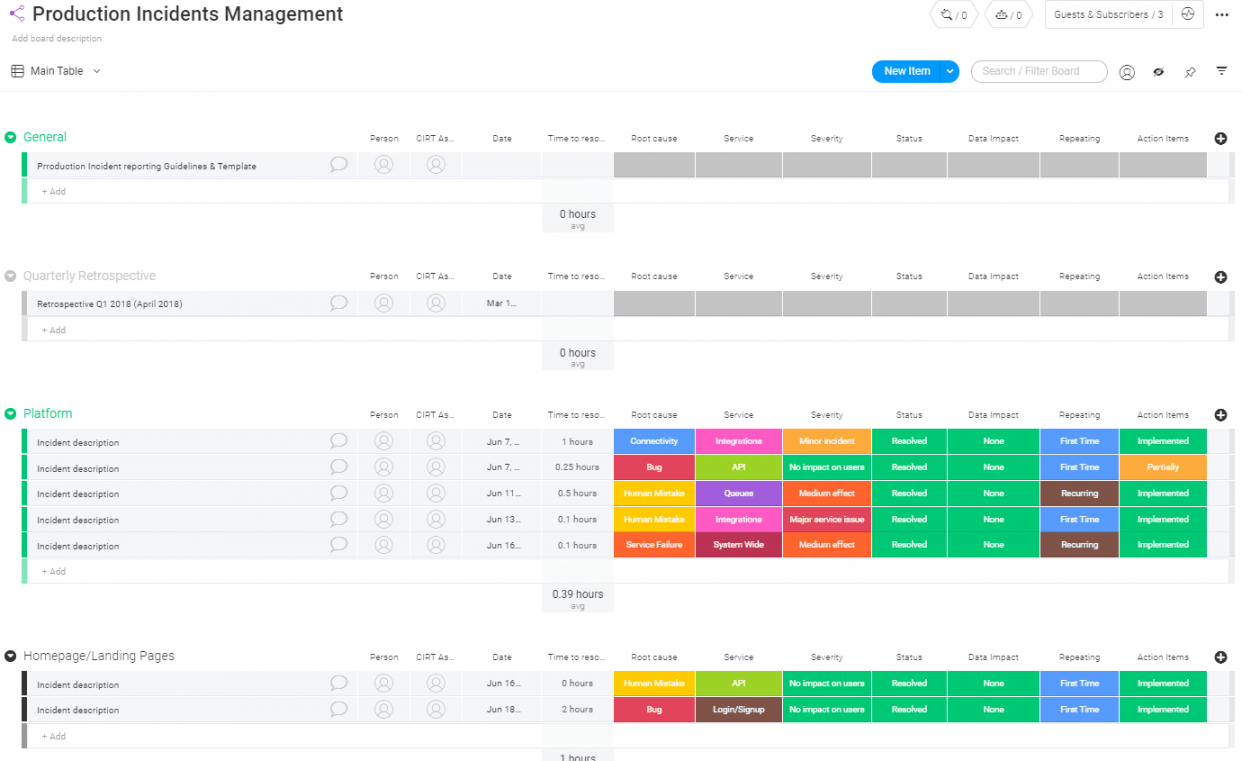Screen dimensions: 1242x761
Task: Click Login/Signup service cell
Action: (x=739, y=709)
